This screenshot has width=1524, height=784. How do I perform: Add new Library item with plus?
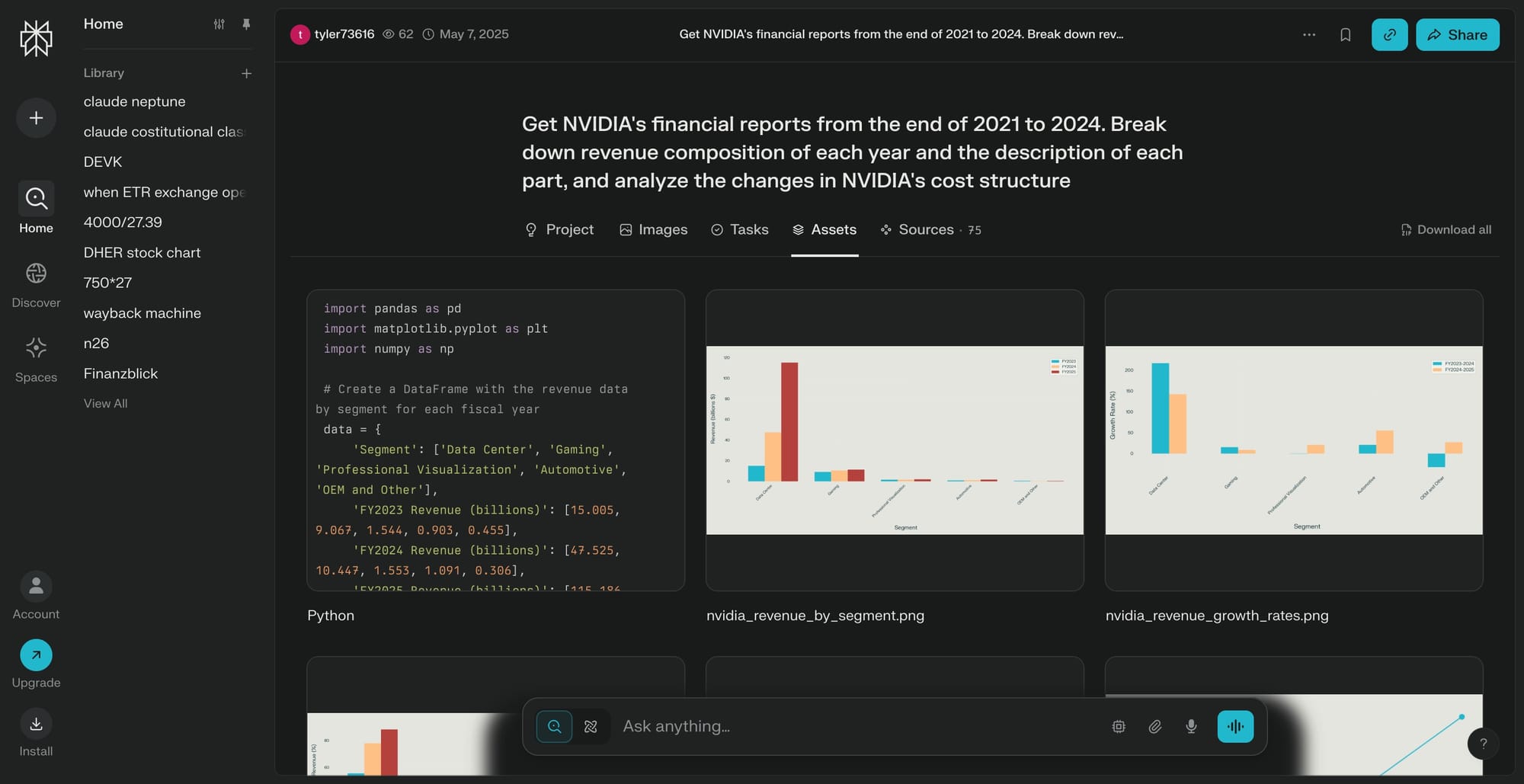[246, 73]
